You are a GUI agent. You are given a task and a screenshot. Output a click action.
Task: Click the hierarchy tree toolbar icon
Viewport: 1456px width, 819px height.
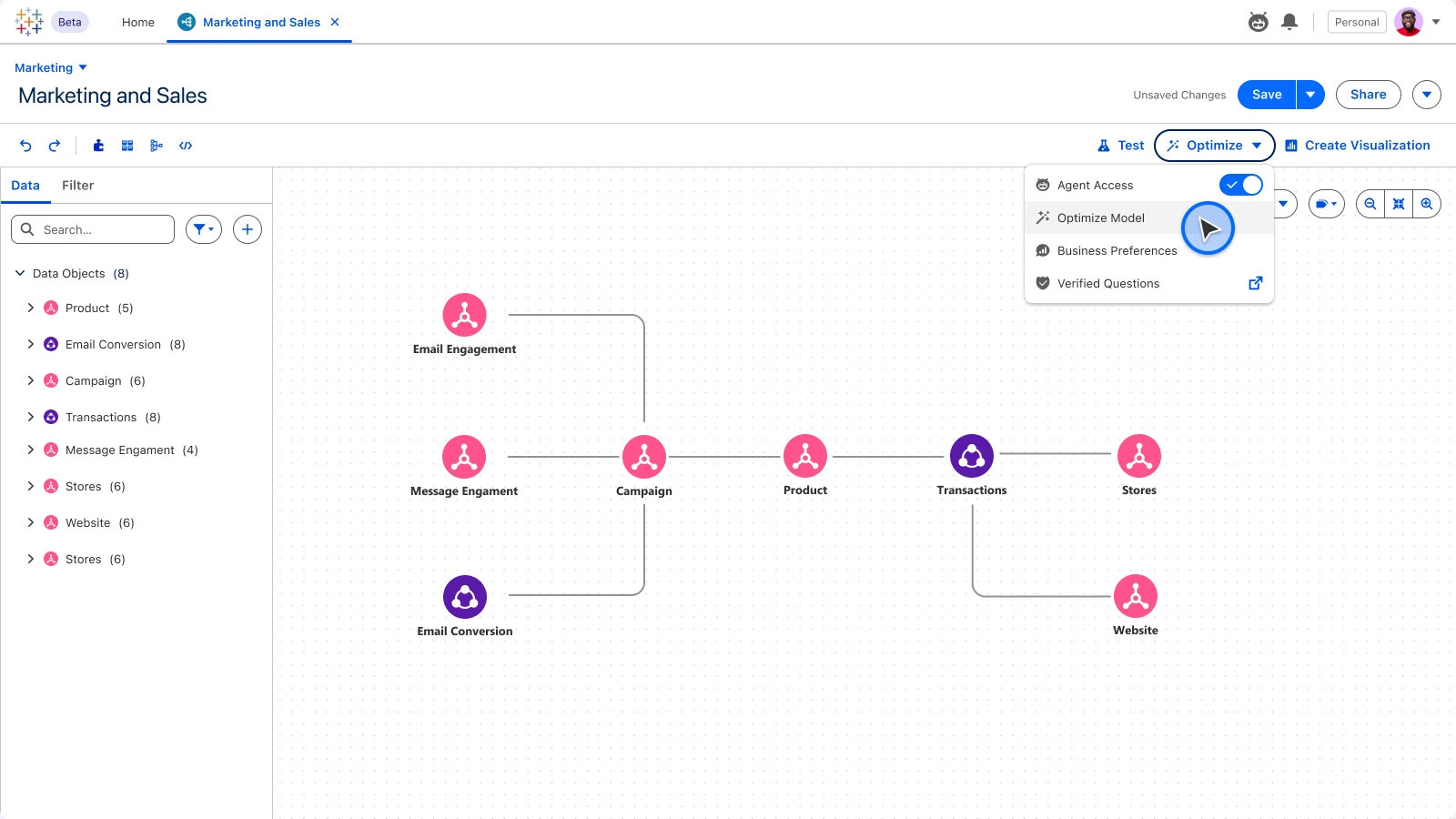(157, 146)
